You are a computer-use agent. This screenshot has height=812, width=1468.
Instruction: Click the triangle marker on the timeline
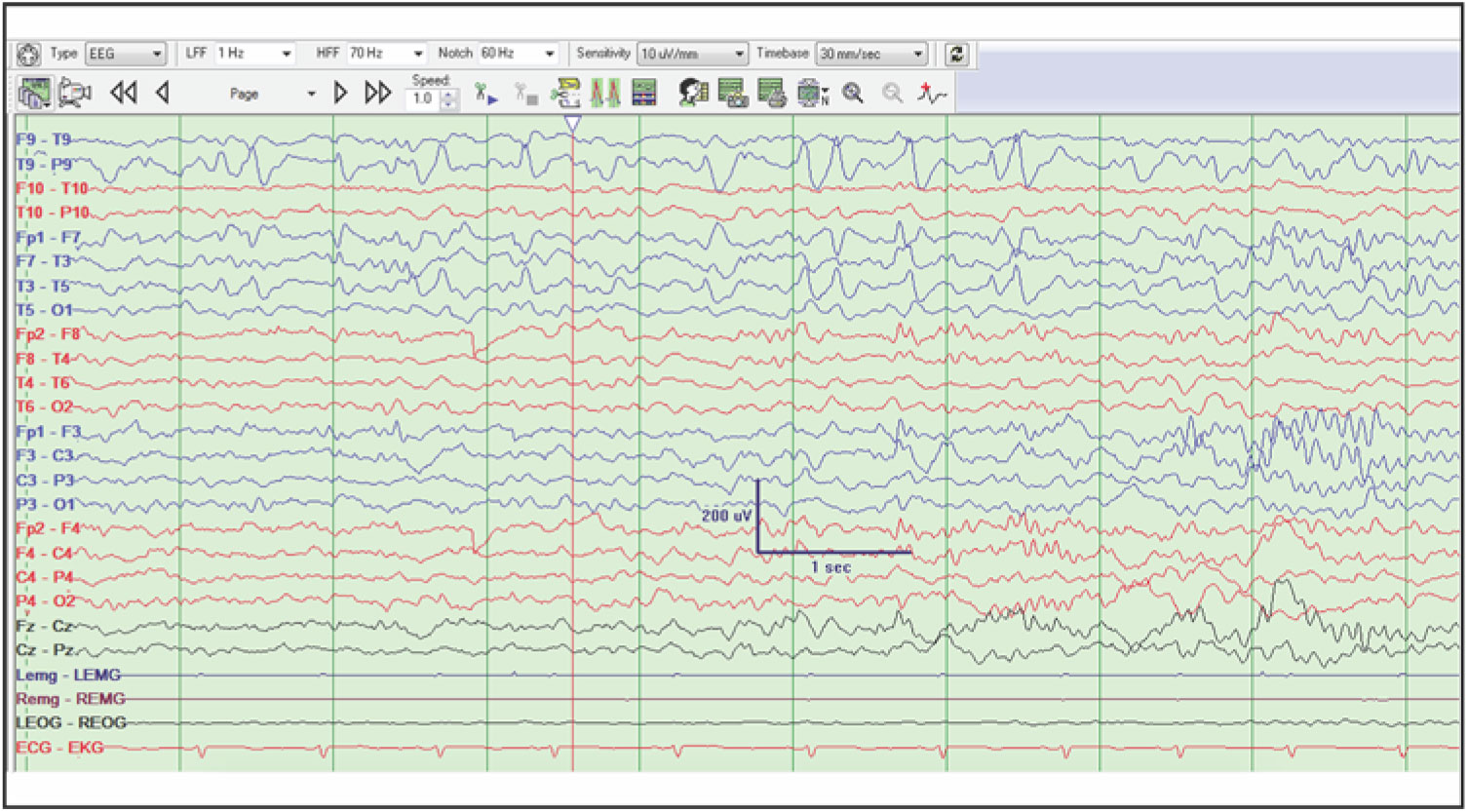(x=572, y=123)
